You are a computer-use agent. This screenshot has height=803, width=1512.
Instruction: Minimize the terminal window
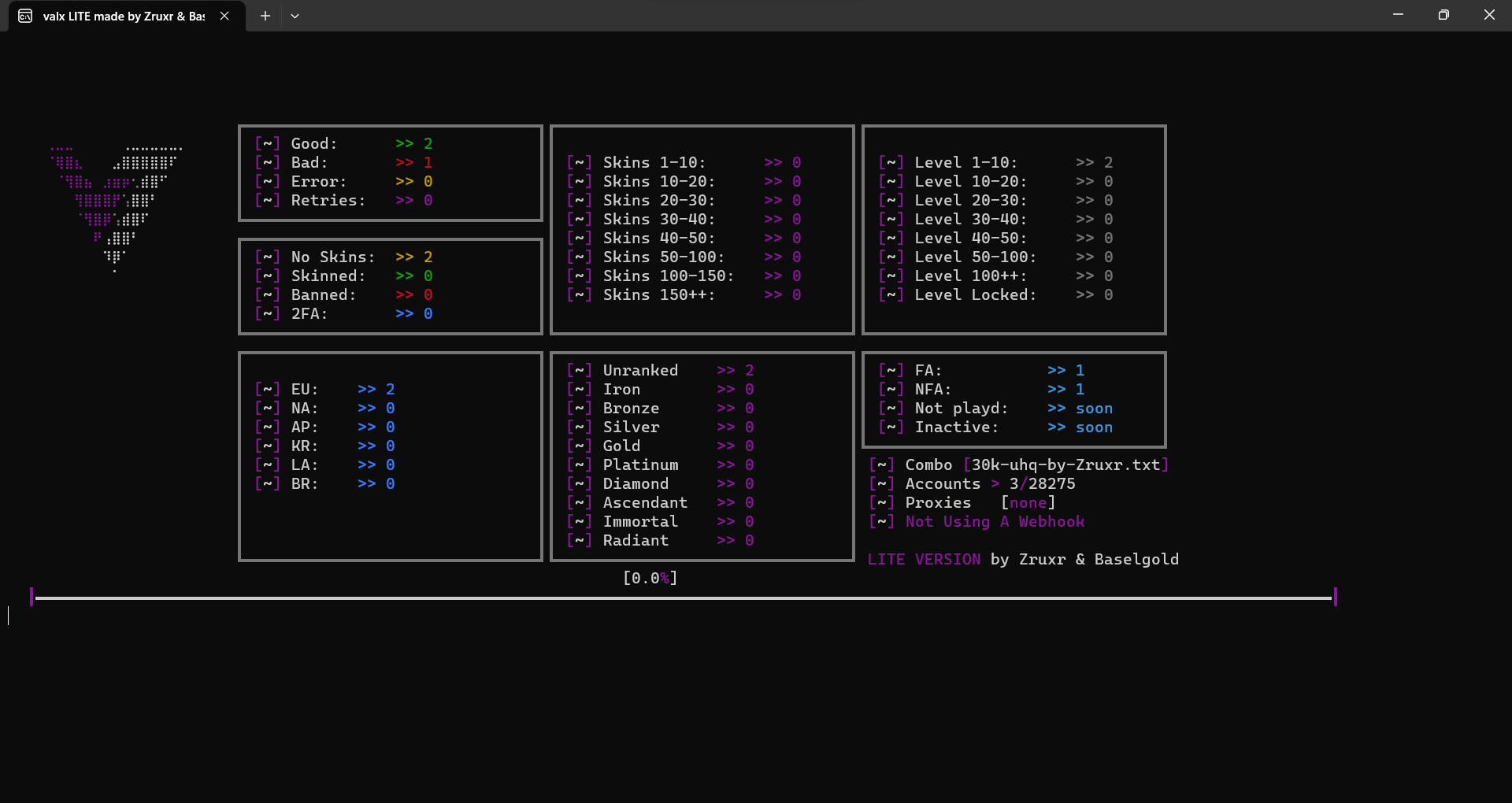(1398, 15)
